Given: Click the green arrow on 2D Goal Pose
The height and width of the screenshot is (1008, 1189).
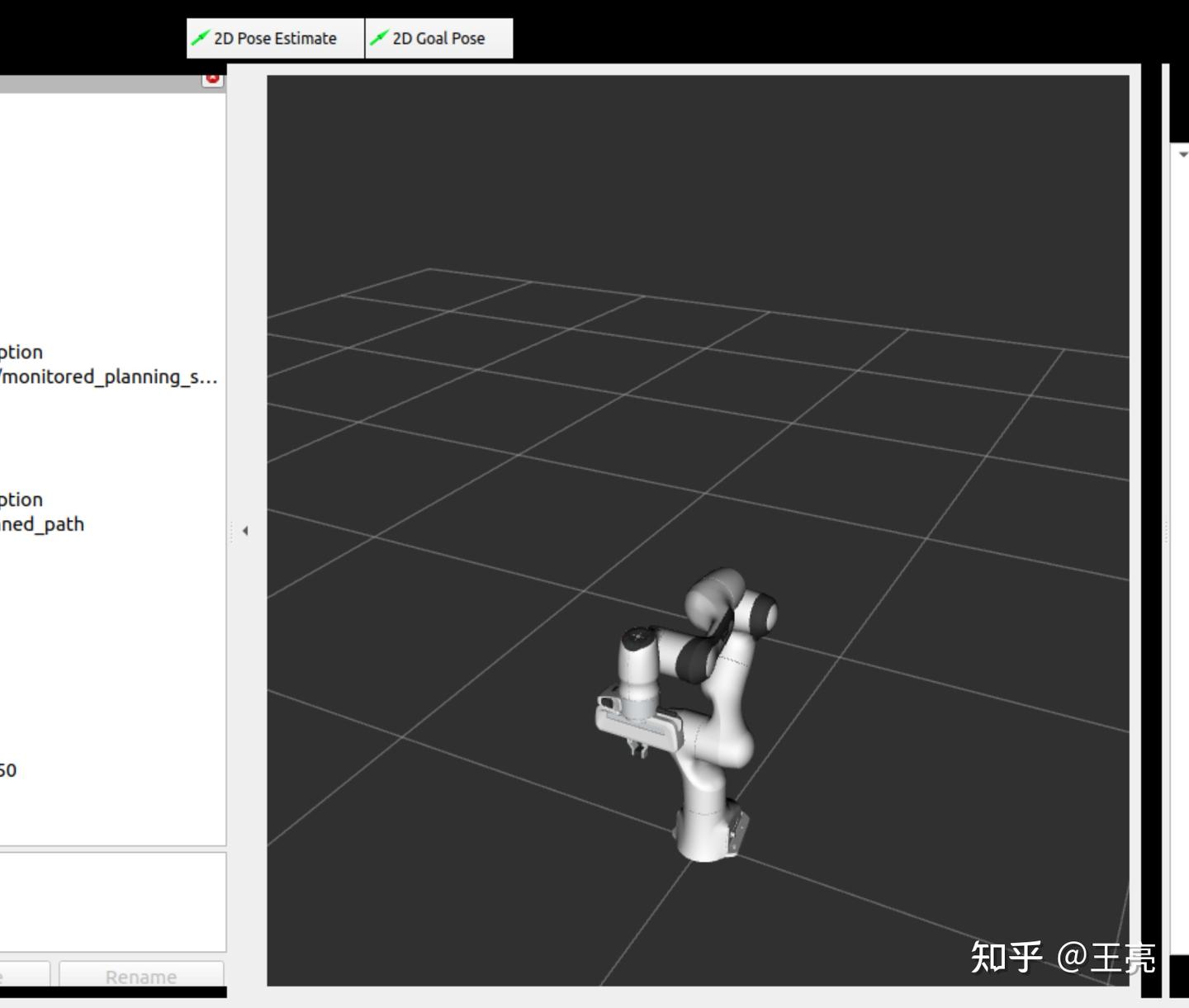Looking at the screenshot, I should [x=381, y=37].
